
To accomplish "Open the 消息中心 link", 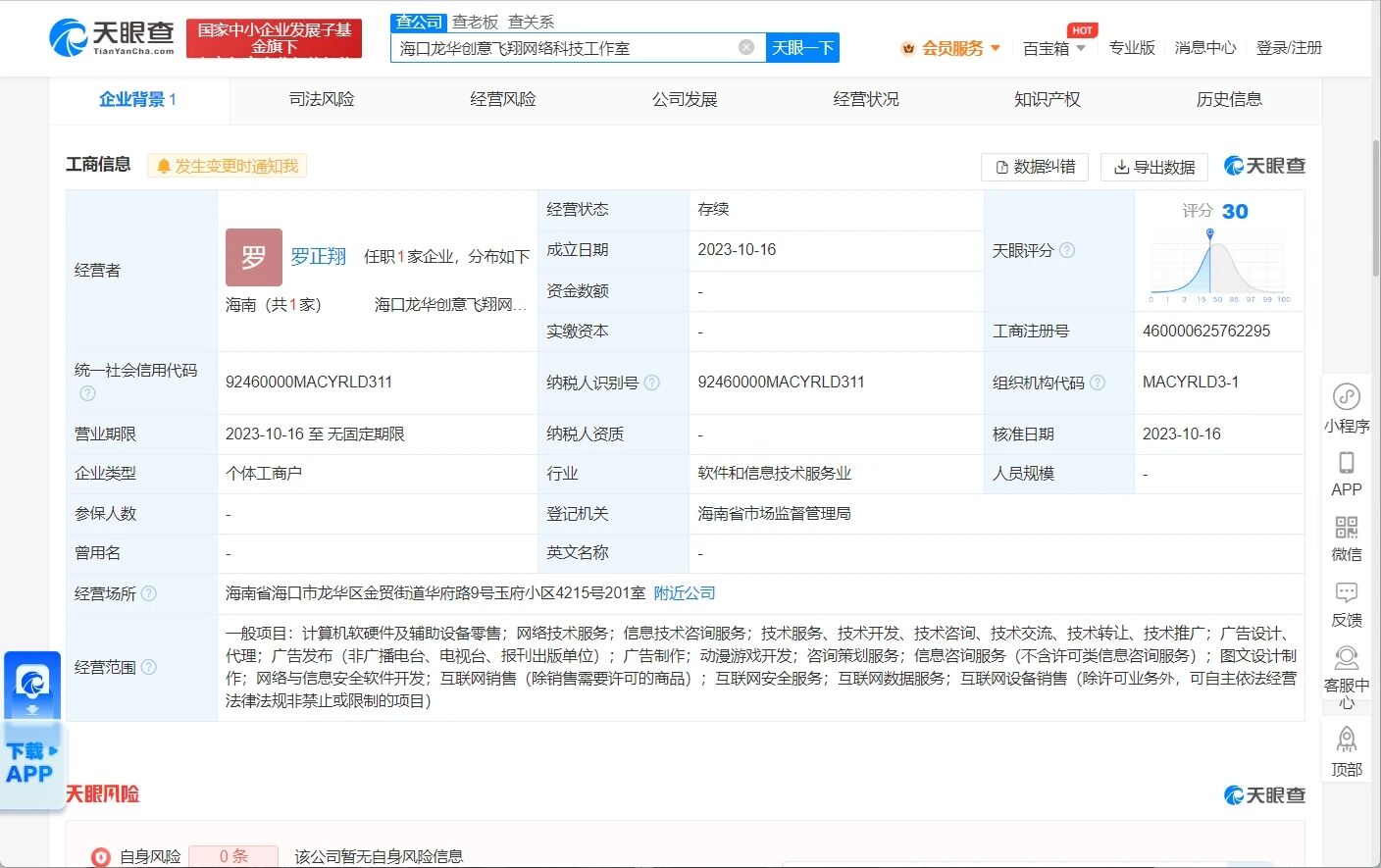I will tap(1205, 48).
